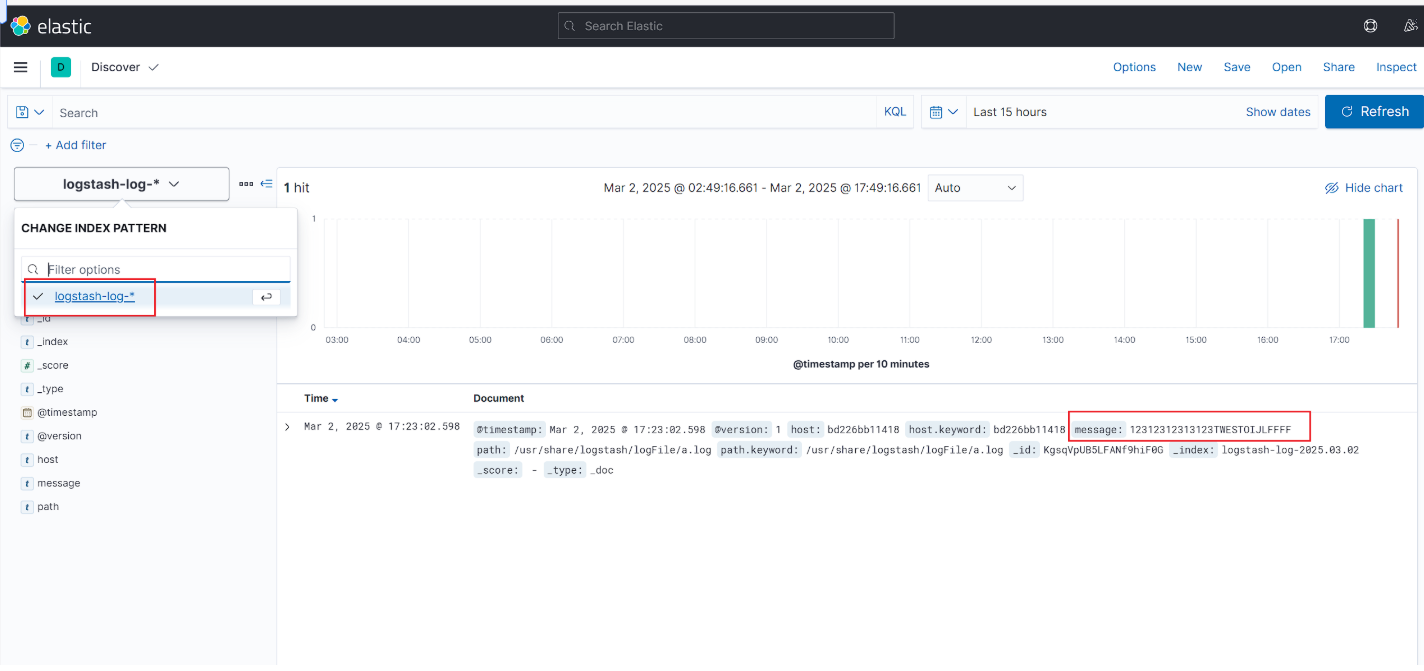Click the @version field type icon

click(x=27, y=437)
